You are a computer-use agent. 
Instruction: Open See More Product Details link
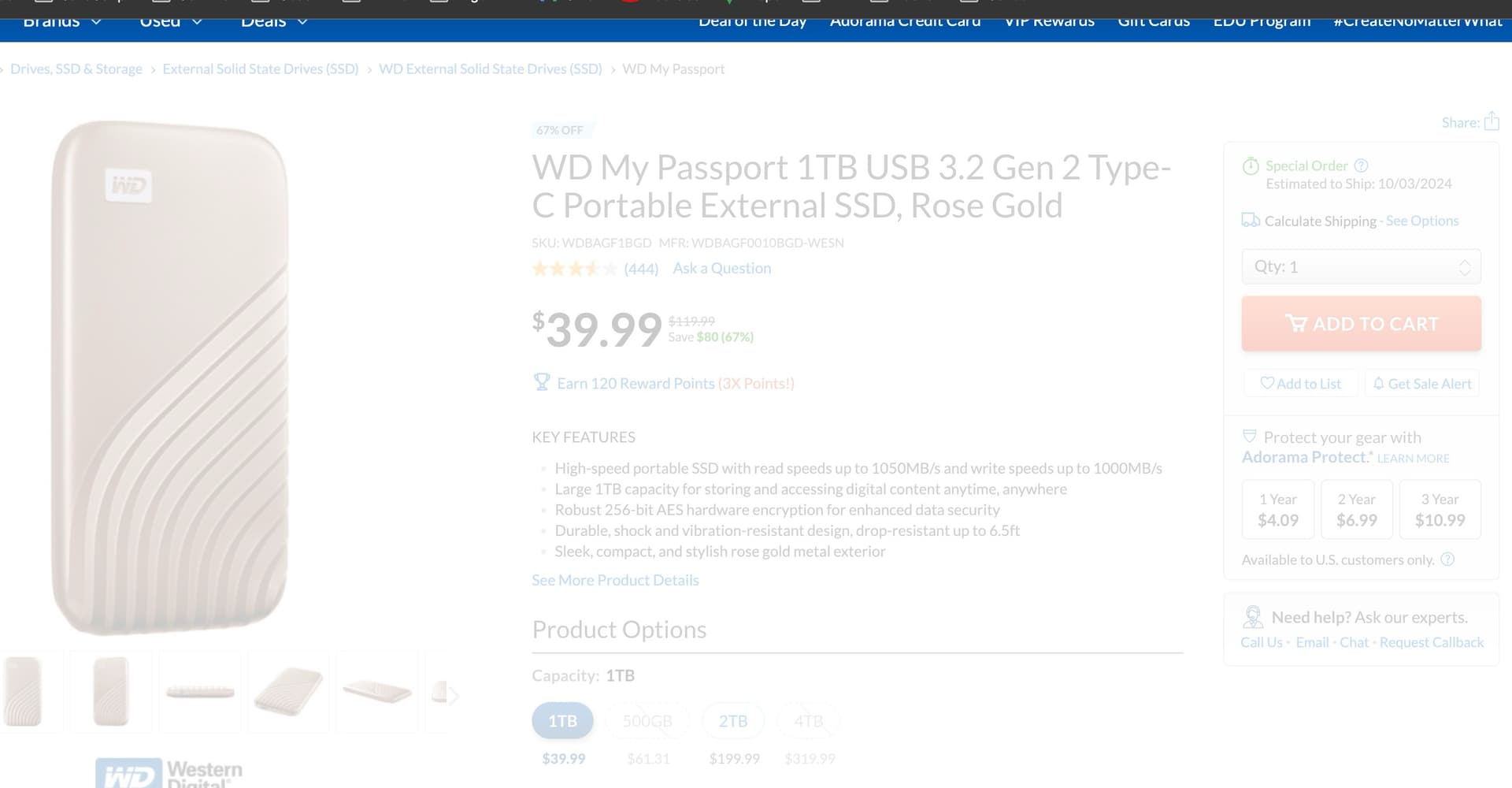[x=615, y=580]
